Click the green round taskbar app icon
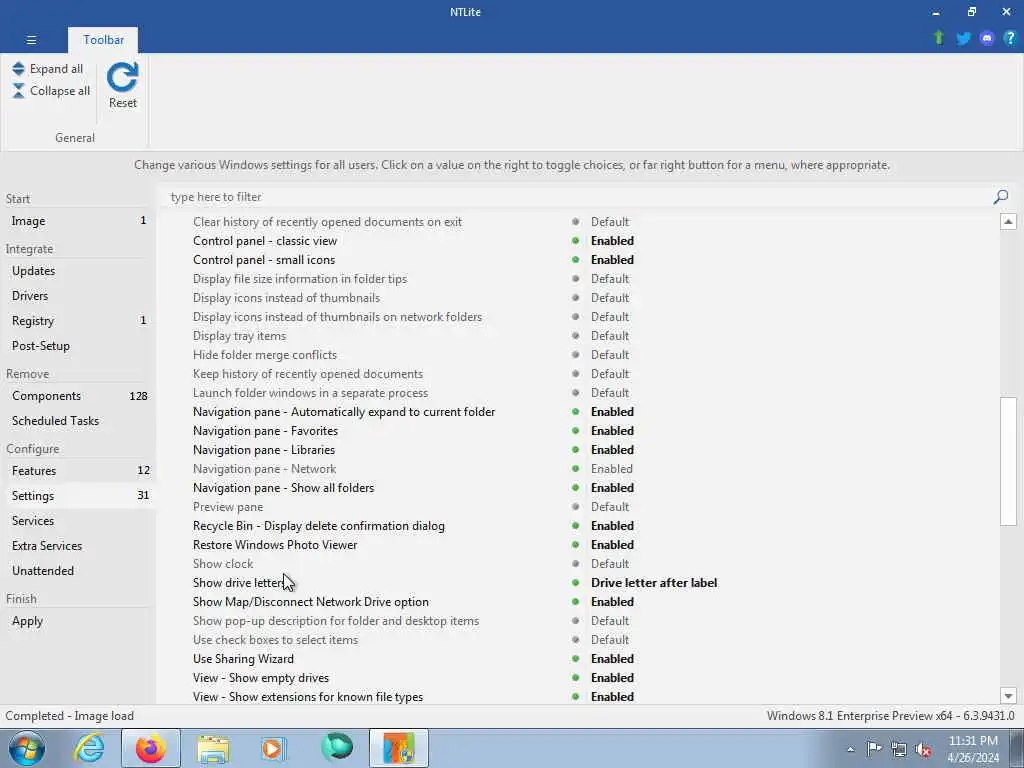Viewport: 1024px width, 768px height. [x=337, y=748]
